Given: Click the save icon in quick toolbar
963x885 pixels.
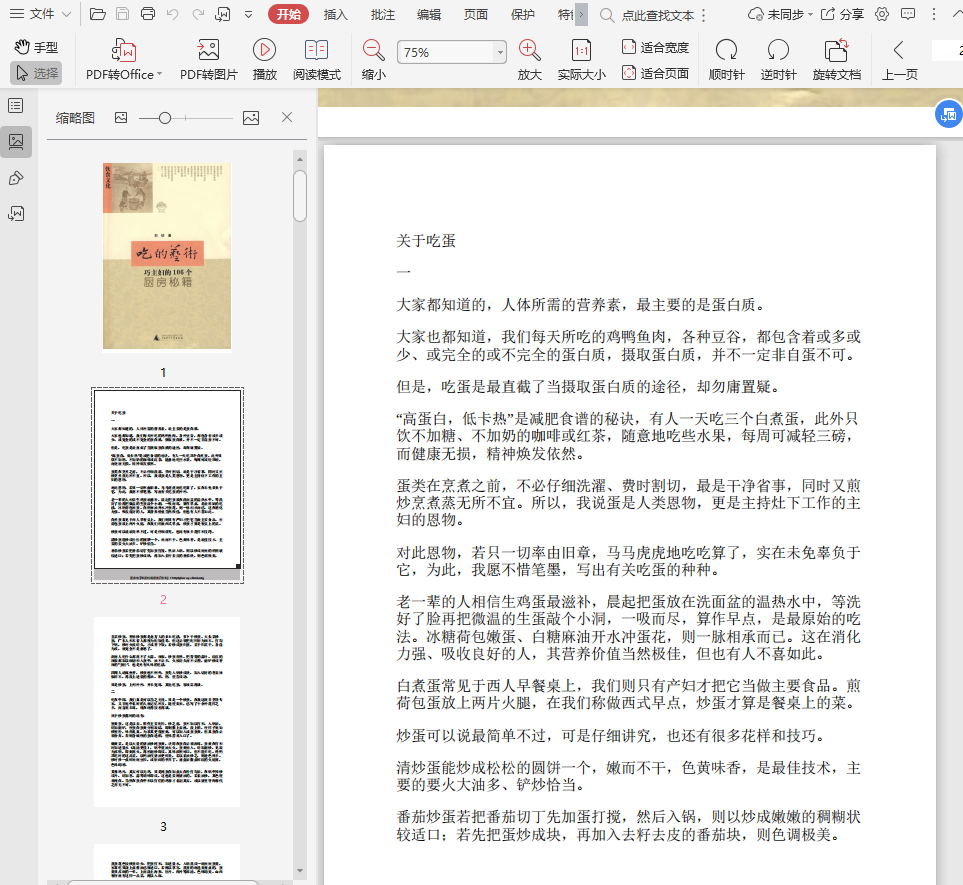Looking at the screenshot, I should coord(123,14).
